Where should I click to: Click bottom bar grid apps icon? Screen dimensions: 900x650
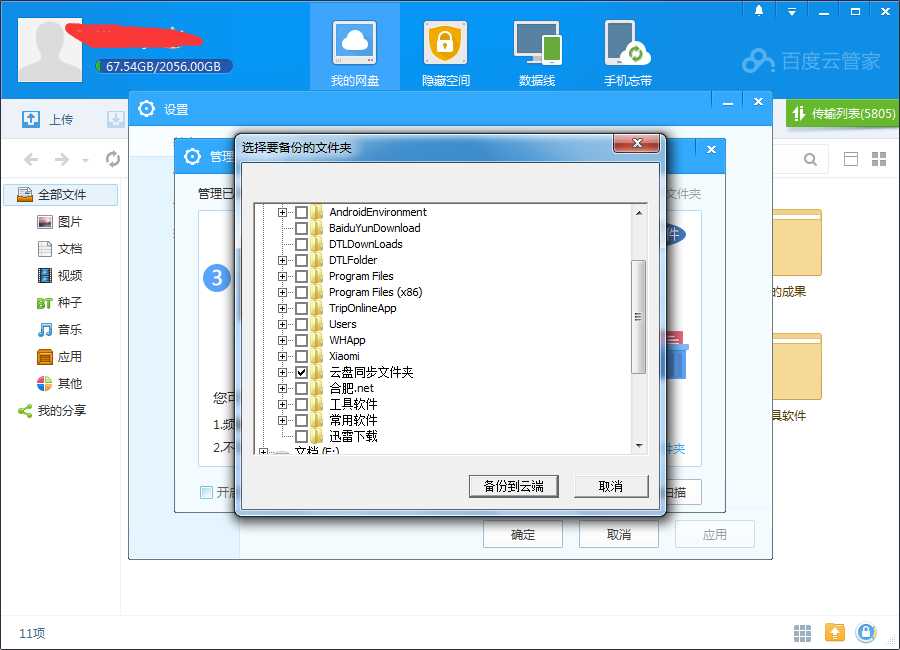(802, 633)
